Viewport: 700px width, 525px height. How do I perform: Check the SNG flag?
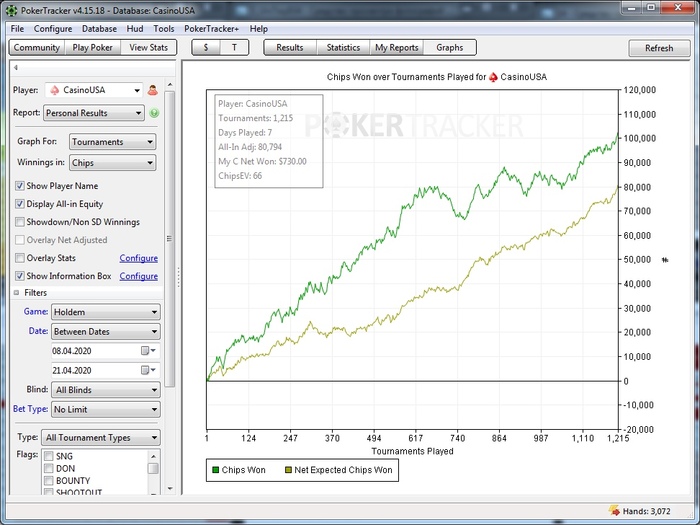[49, 456]
